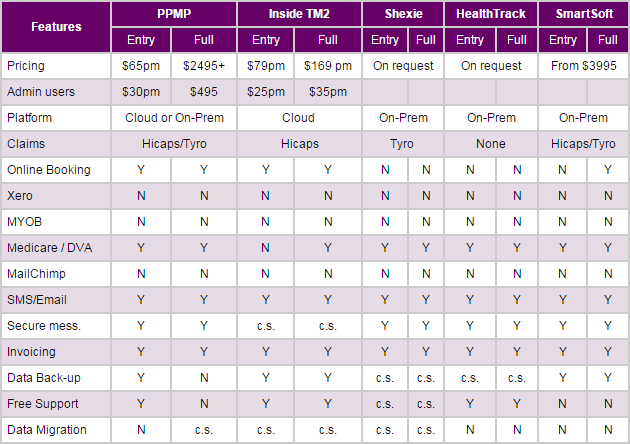630x444 pixels.
Task: Click Inside TM2's Hicaps claims cell
Action: click(299, 144)
